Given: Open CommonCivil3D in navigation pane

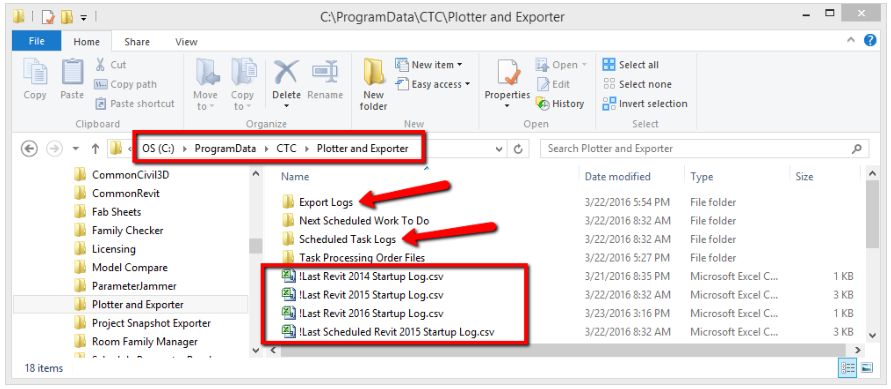Looking at the screenshot, I should [130, 175].
